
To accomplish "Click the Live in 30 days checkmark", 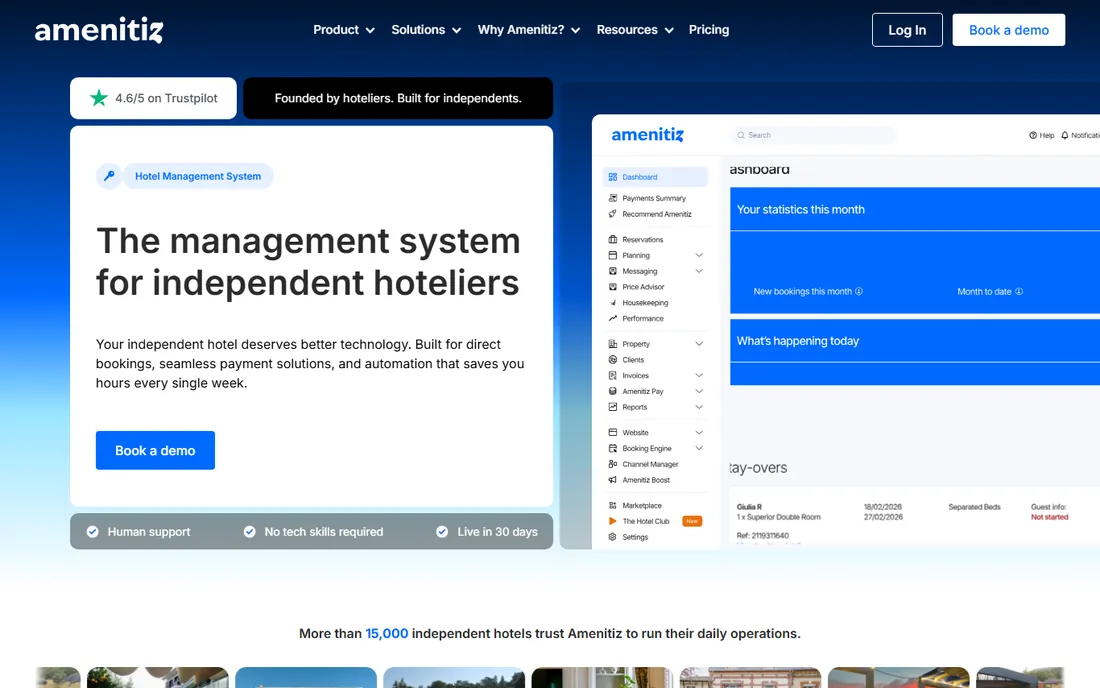I will coord(442,532).
